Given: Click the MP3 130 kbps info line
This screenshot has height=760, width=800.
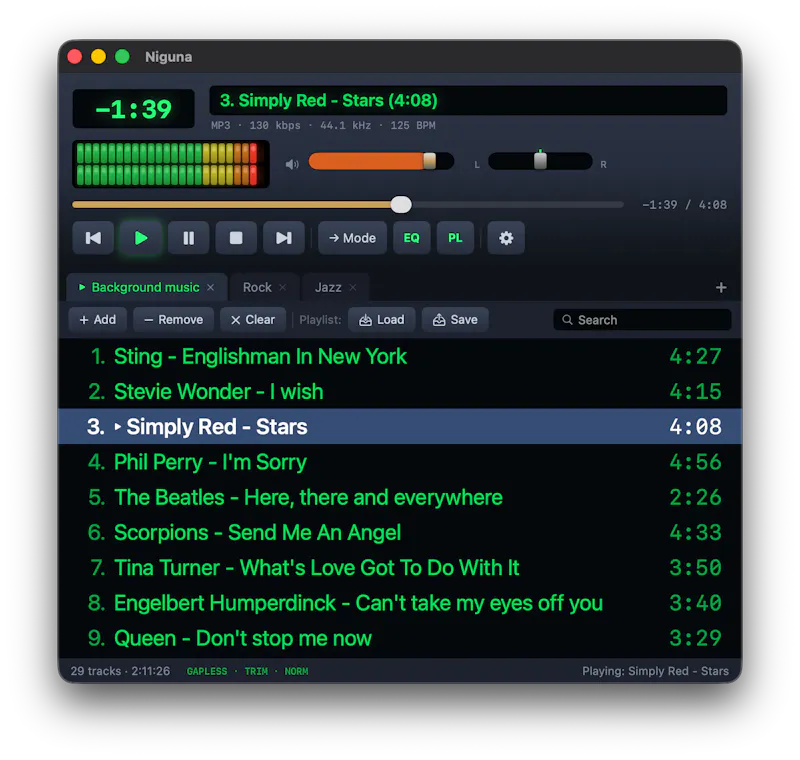Looking at the screenshot, I should (x=323, y=125).
